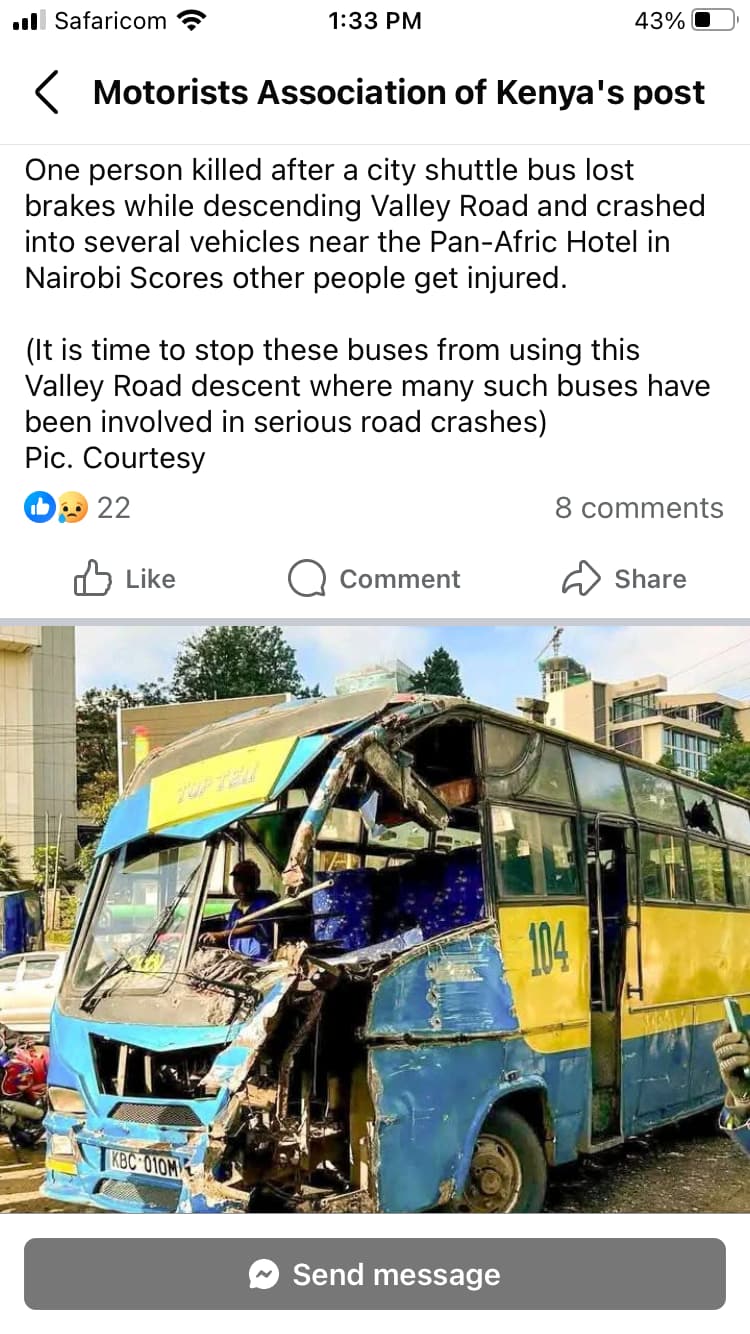Tap the sad face reaction icon
Viewport: 750px width, 1334px height.
point(71,508)
